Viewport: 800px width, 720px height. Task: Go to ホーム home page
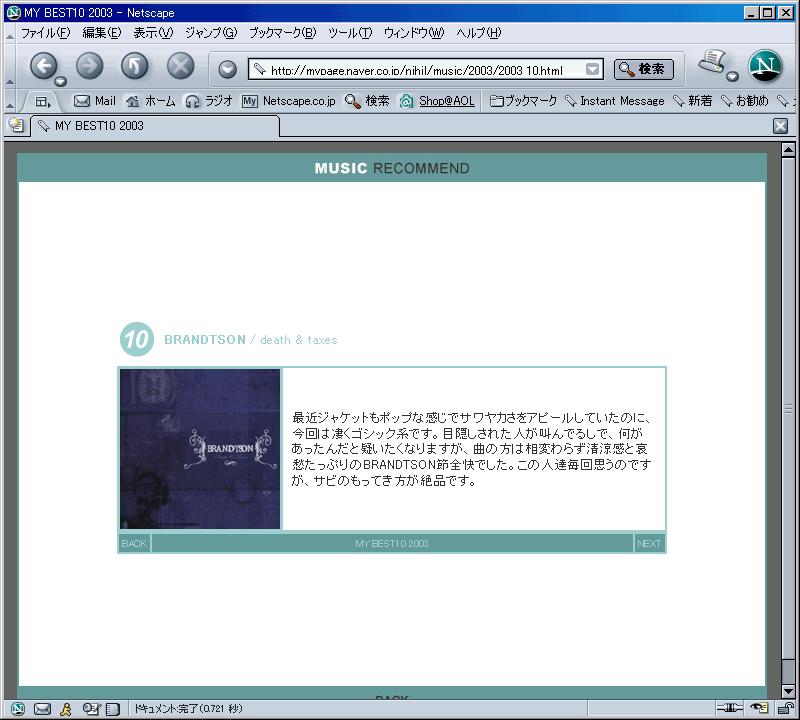point(151,101)
